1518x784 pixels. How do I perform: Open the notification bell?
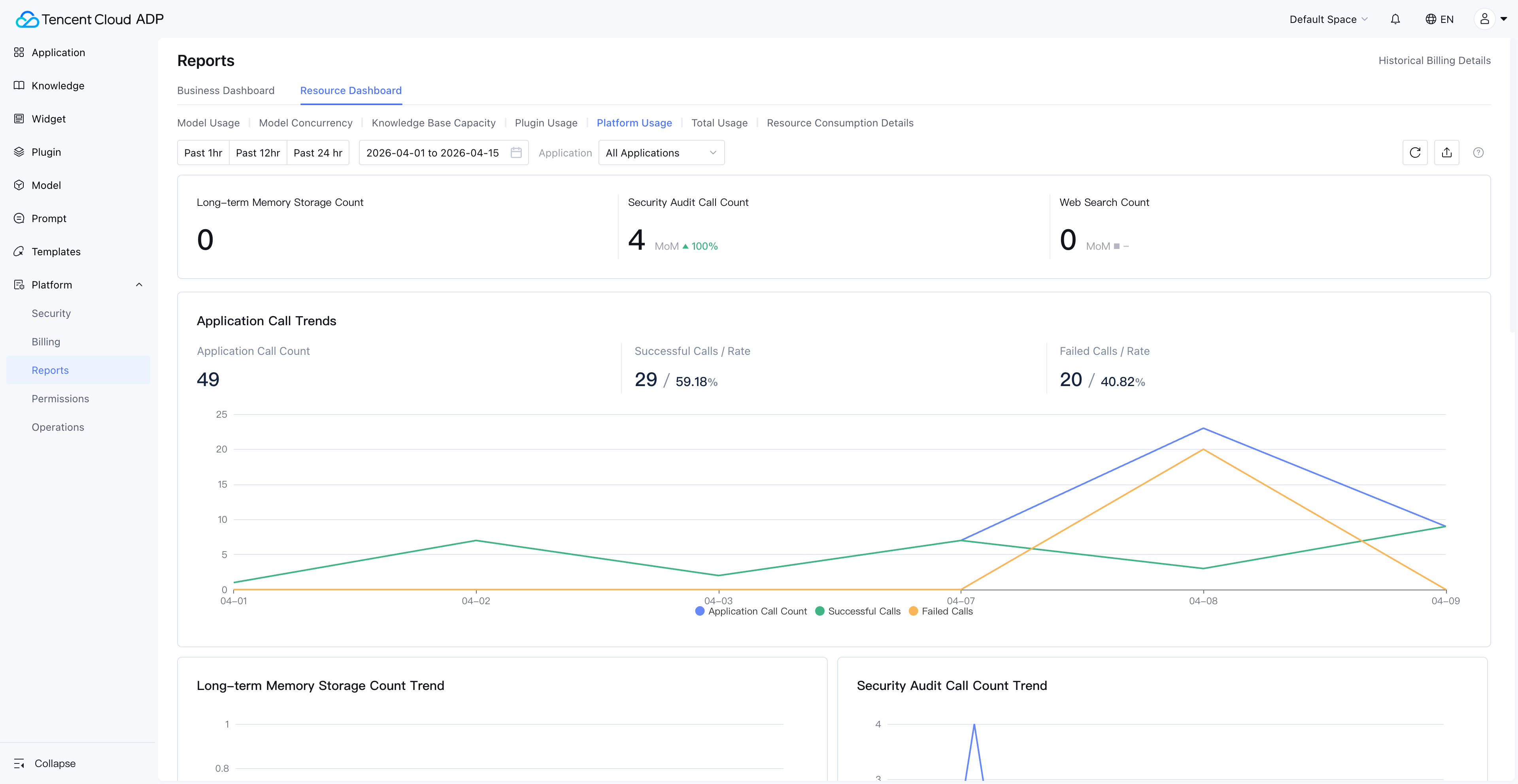(x=1395, y=19)
